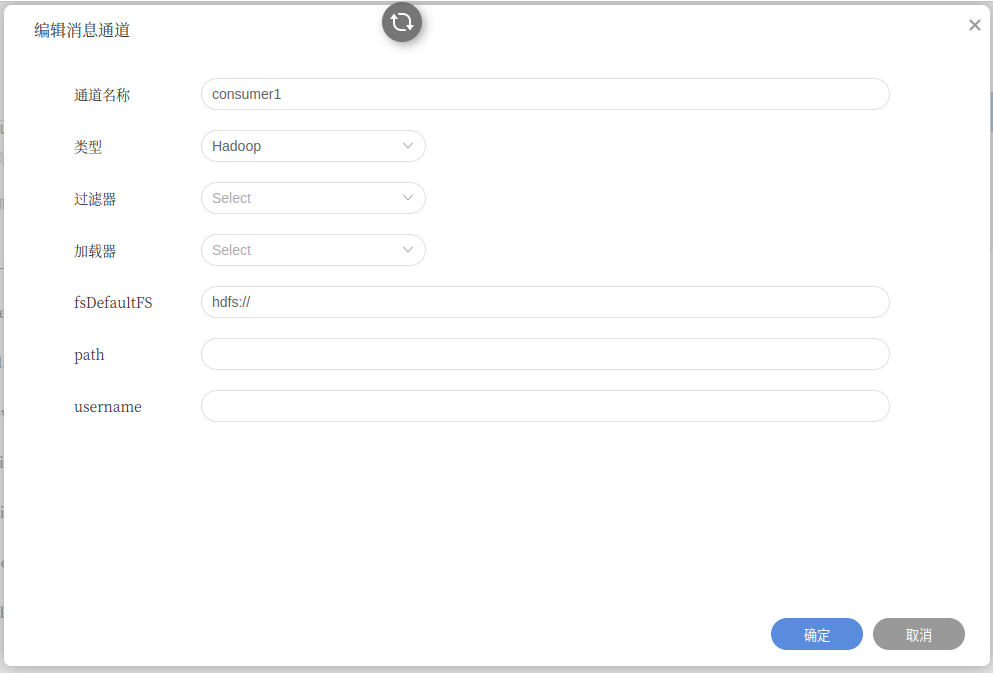Click the circular refresh icon at top
Image resolution: width=993 pixels, height=673 pixels.
[402, 22]
